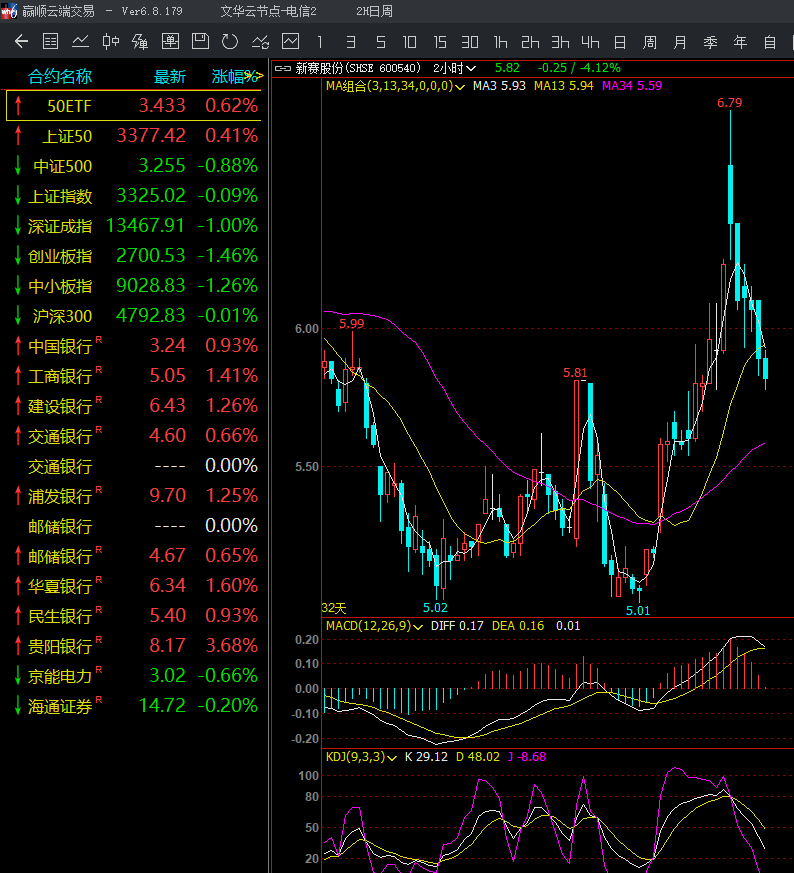Click the save floppy disk icon

click(200, 42)
